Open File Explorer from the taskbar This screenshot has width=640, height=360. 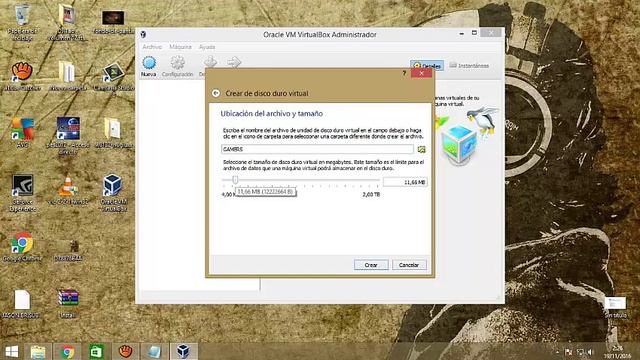tap(38, 352)
